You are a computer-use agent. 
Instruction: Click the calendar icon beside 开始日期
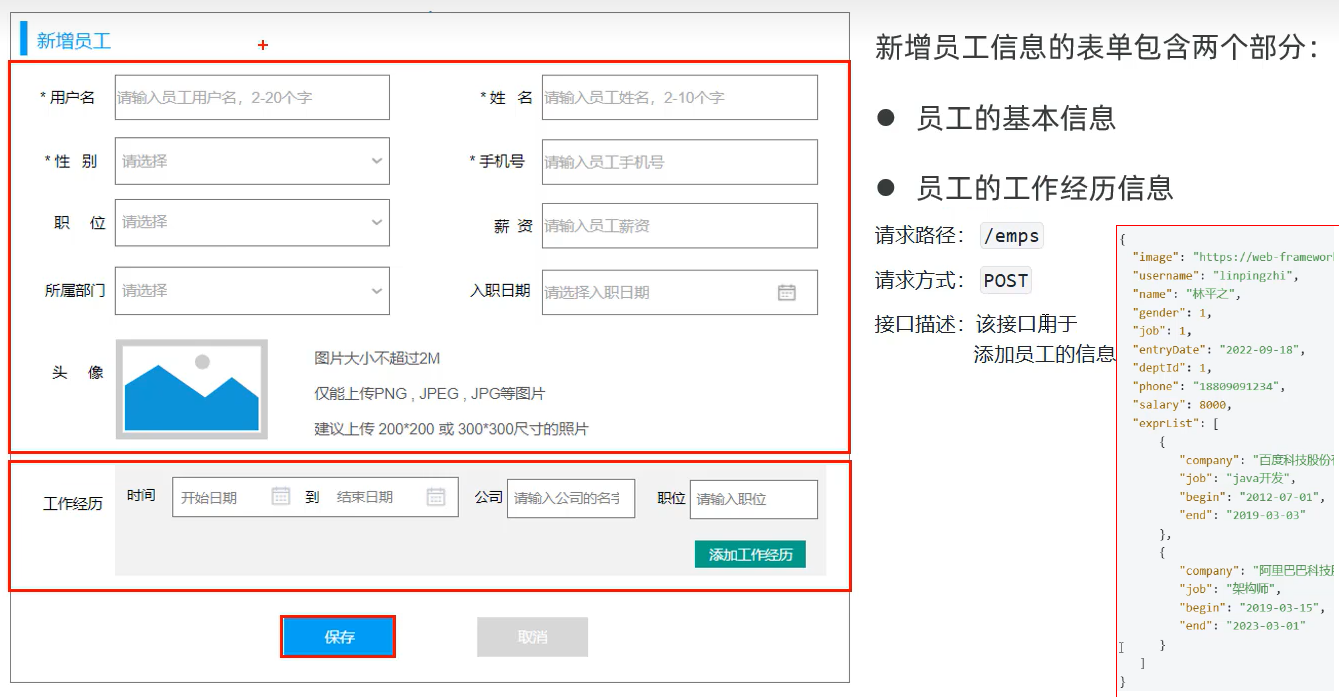coord(281,497)
